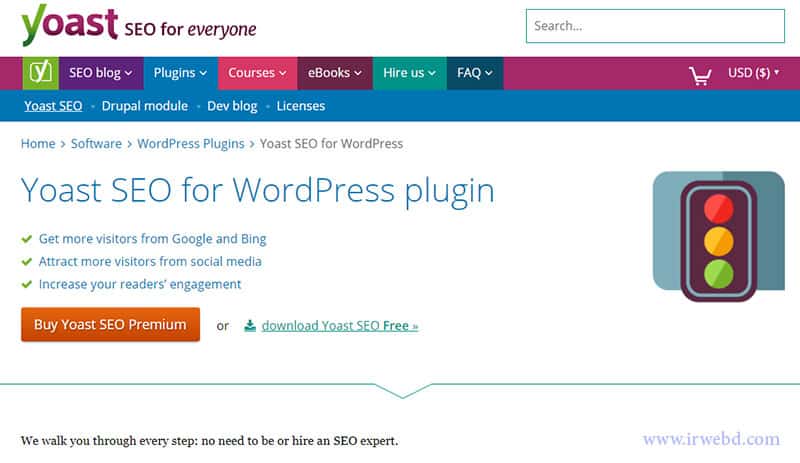Image resolution: width=800 pixels, height=463 pixels.
Task: Click the 'SEO for everyone' tagline
Action: pyautogui.click(x=190, y=29)
